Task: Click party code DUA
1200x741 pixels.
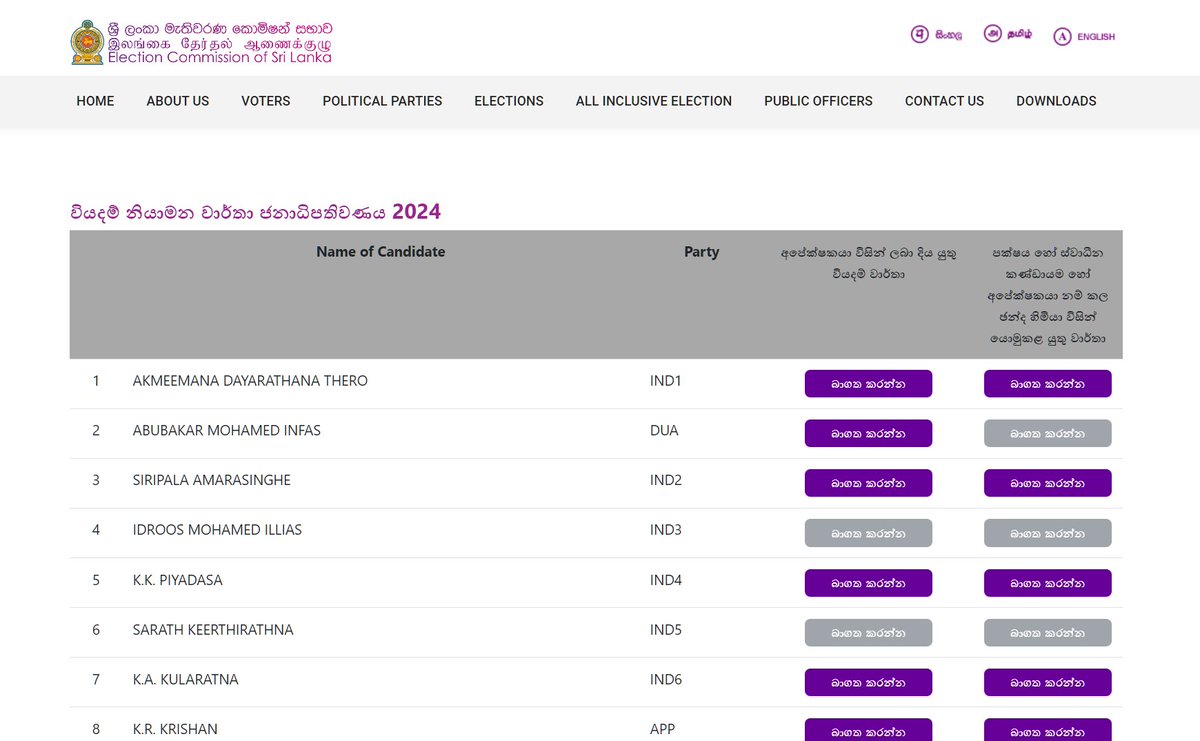Action: coord(664,431)
